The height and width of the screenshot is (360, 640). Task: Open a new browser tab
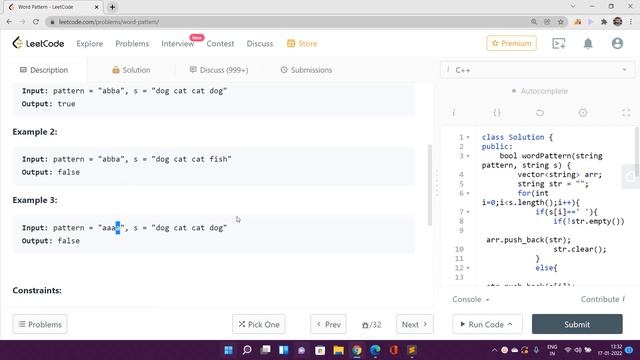tap(112, 7)
